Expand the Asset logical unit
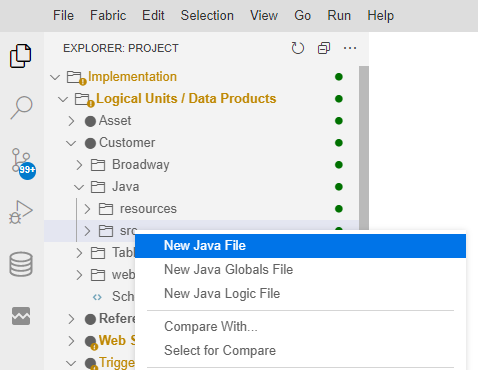The image size is (478, 370). coord(71,121)
